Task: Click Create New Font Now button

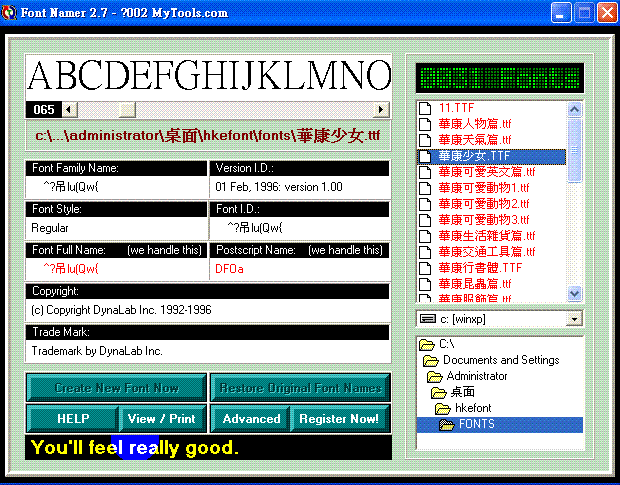Action: pyautogui.click(x=117, y=388)
